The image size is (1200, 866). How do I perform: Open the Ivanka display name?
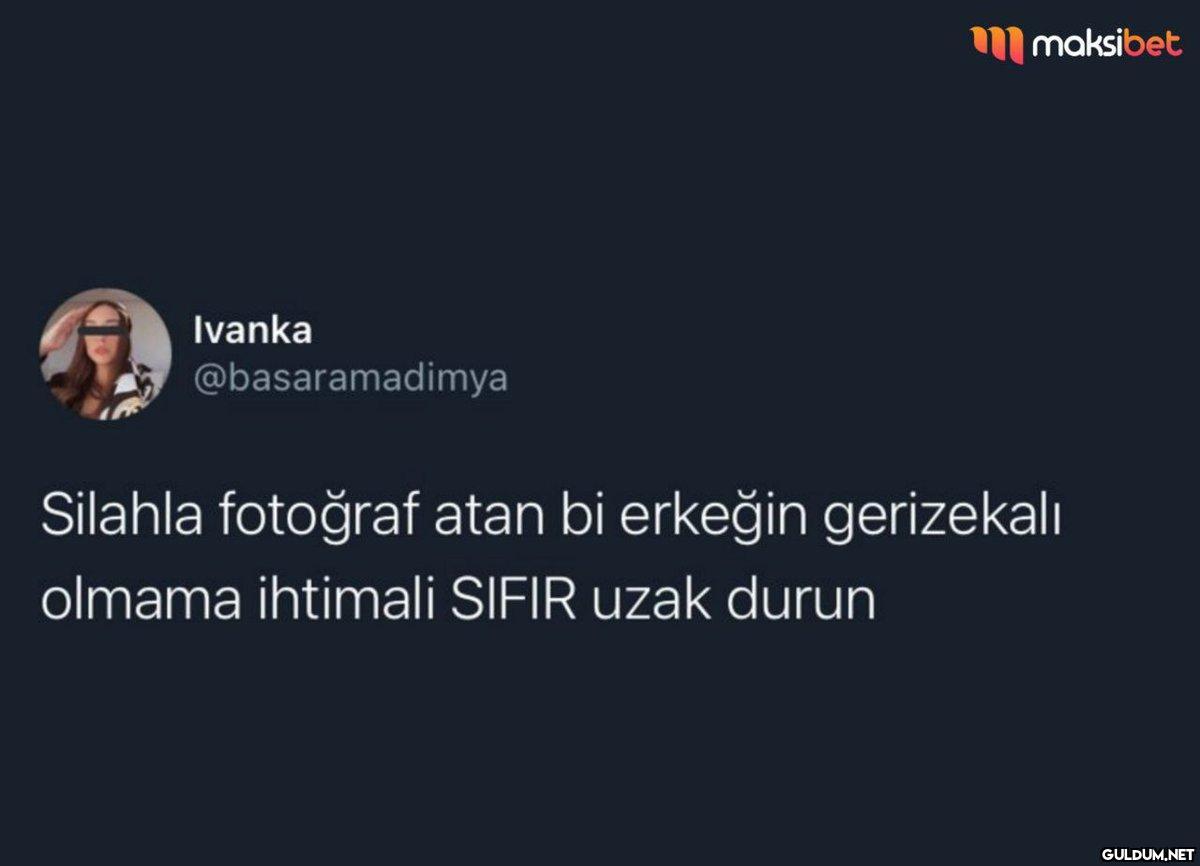point(252,331)
